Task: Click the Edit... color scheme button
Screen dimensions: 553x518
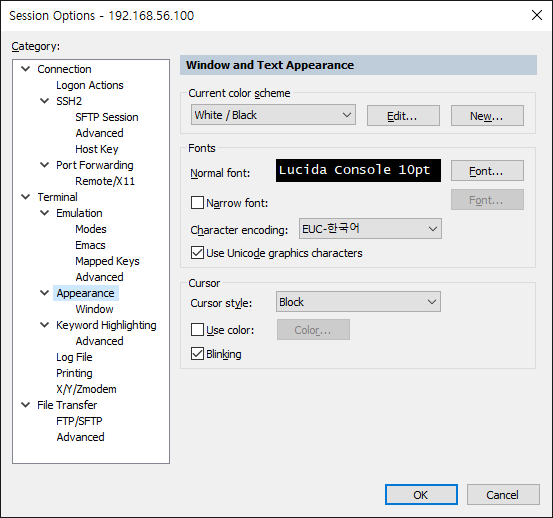Action: [403, 115]
